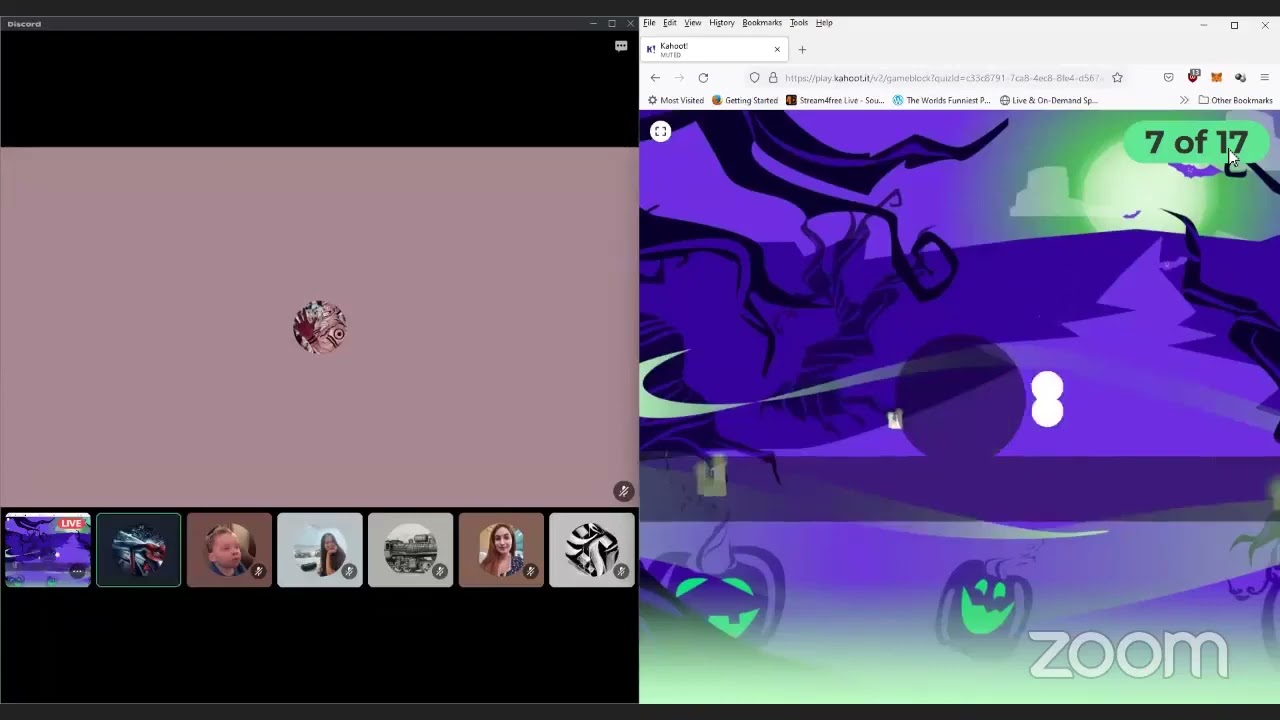
Task: Open The Worlds Funniest bookmark
Action: pyautogui.click(x=941, y=100)
